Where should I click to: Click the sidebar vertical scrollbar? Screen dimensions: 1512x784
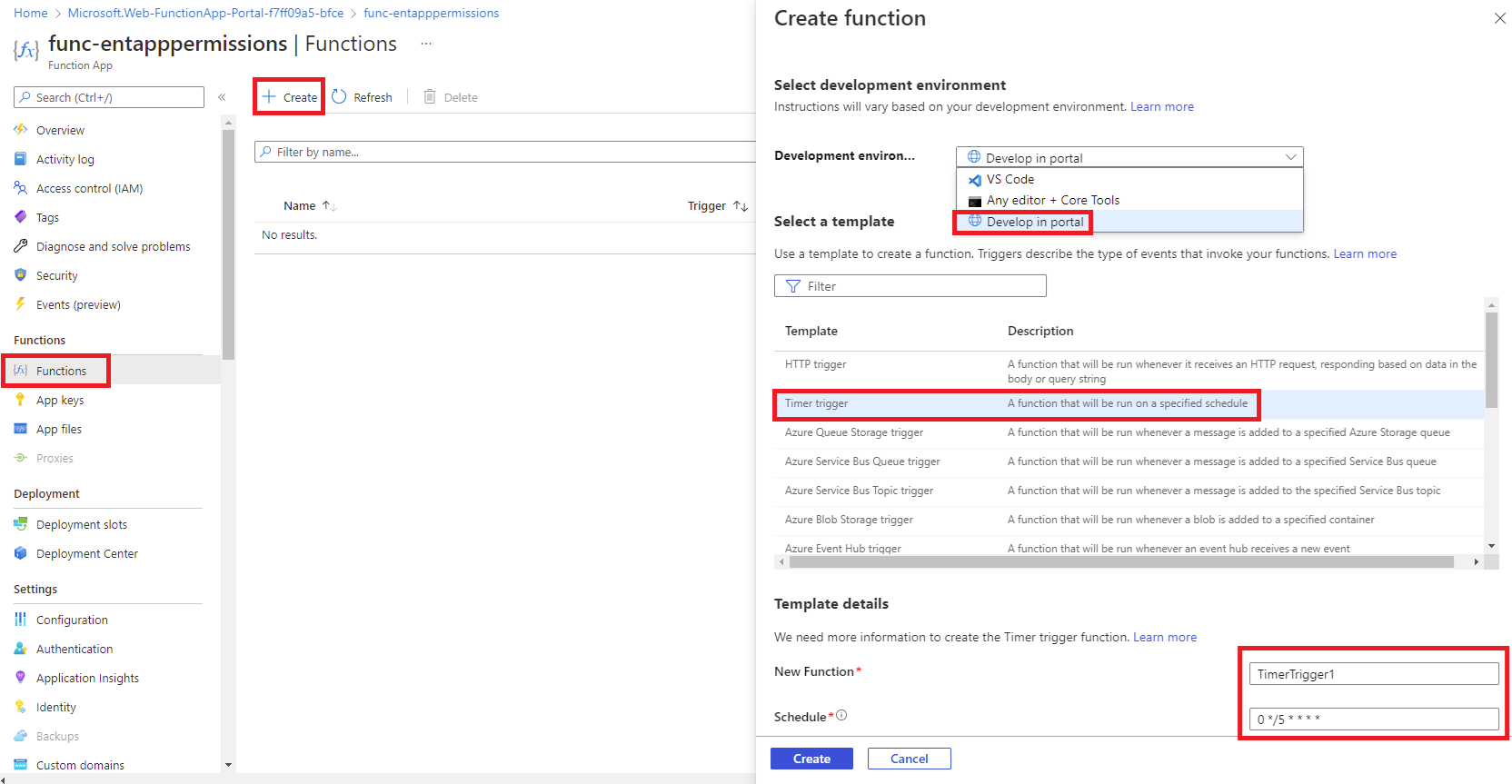pyautogui.click(x=228, y=245)
